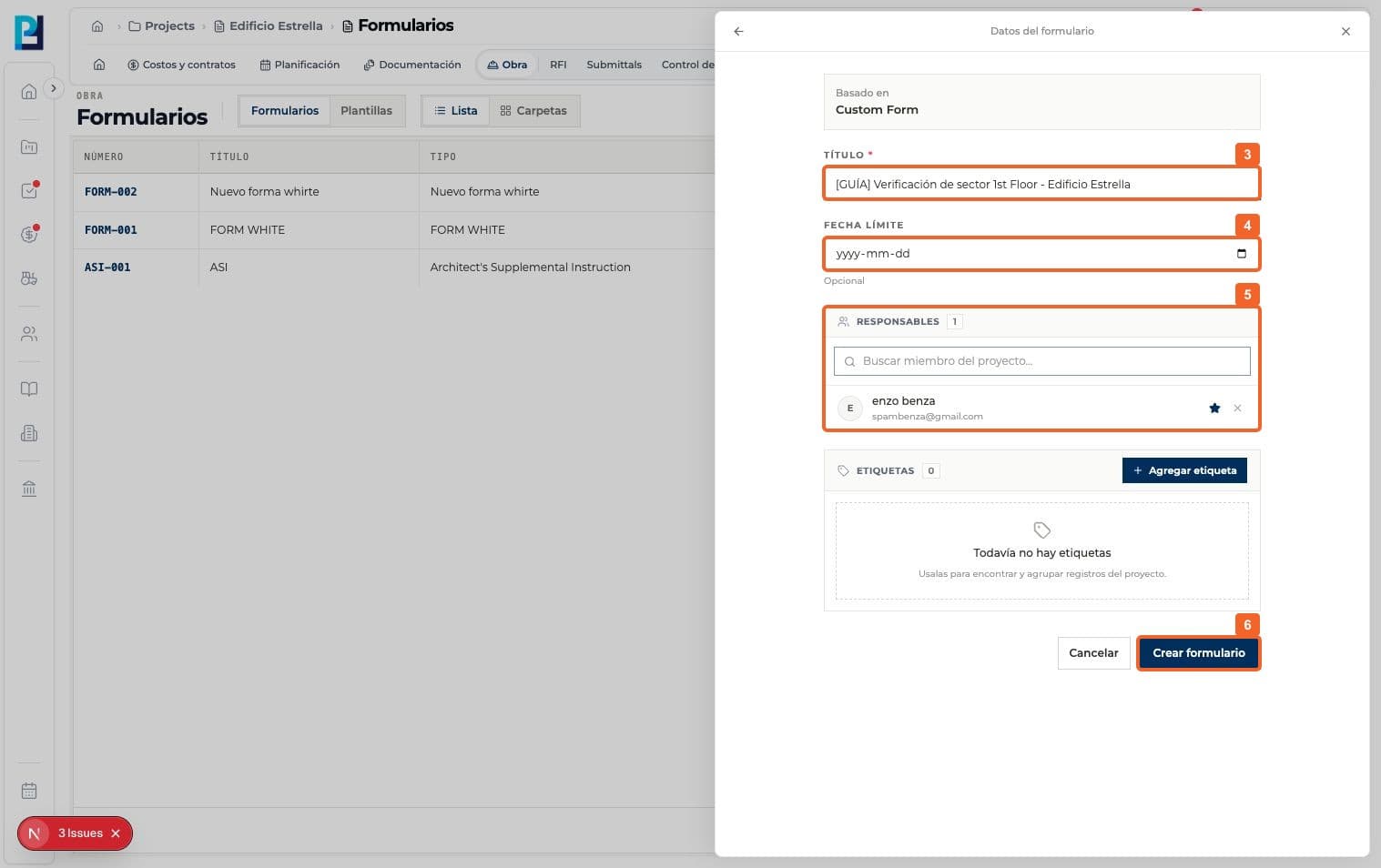Screen dimensions: 1381x868
Task: Go to Edificio Estrella in the breadcrumb
Action: (x=269, y=26)
